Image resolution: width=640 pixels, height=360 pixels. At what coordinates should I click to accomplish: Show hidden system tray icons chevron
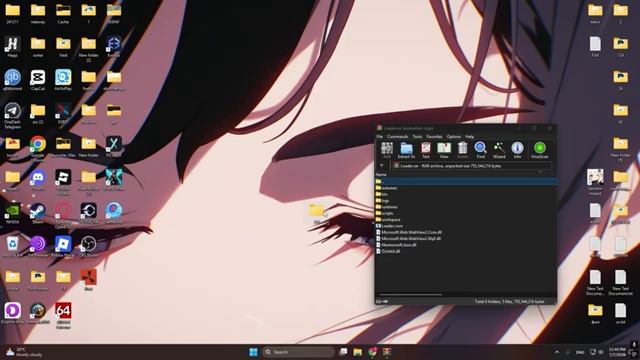[557, 352]
